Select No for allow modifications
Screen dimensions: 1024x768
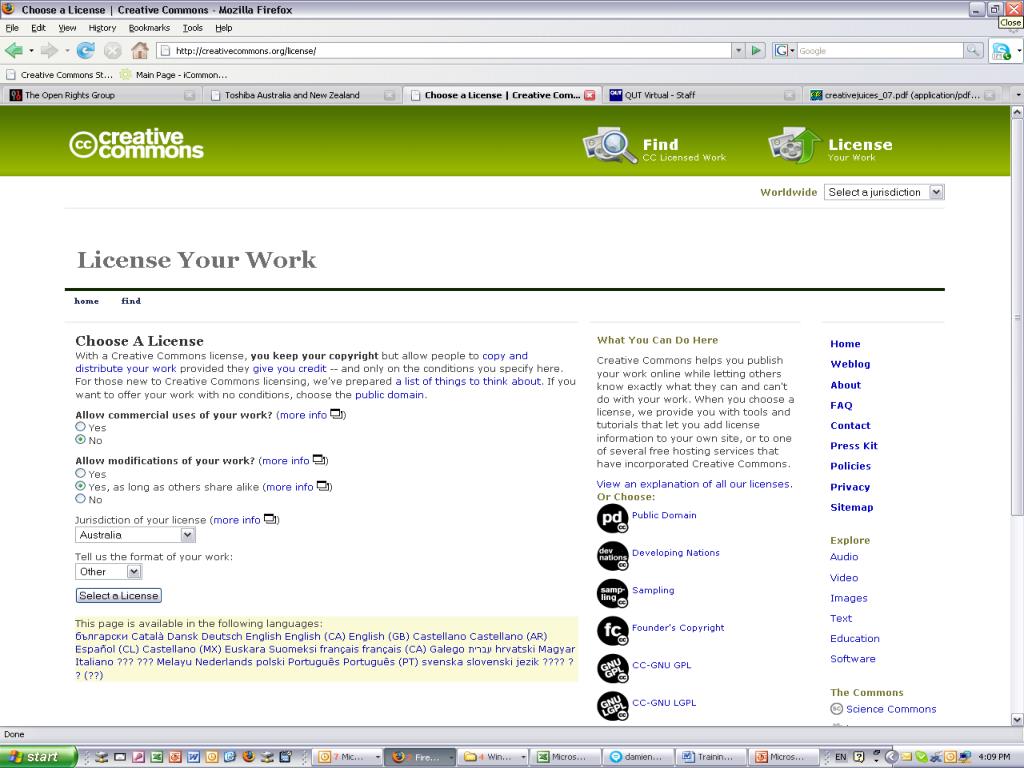pyautogui.click(x=80, y=499)
